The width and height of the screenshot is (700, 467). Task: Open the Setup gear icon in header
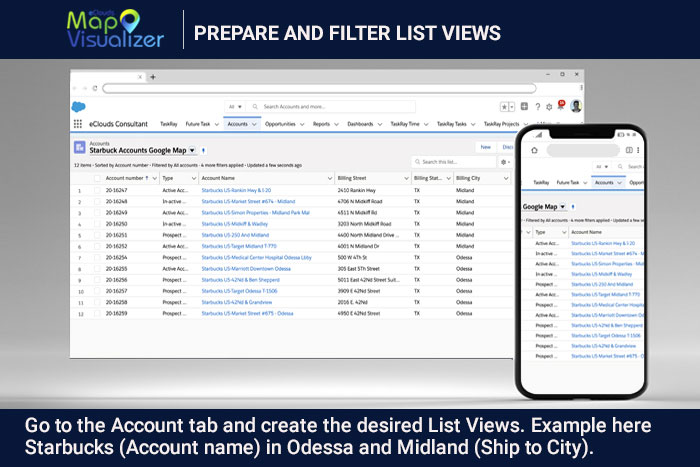pos(549,107)
